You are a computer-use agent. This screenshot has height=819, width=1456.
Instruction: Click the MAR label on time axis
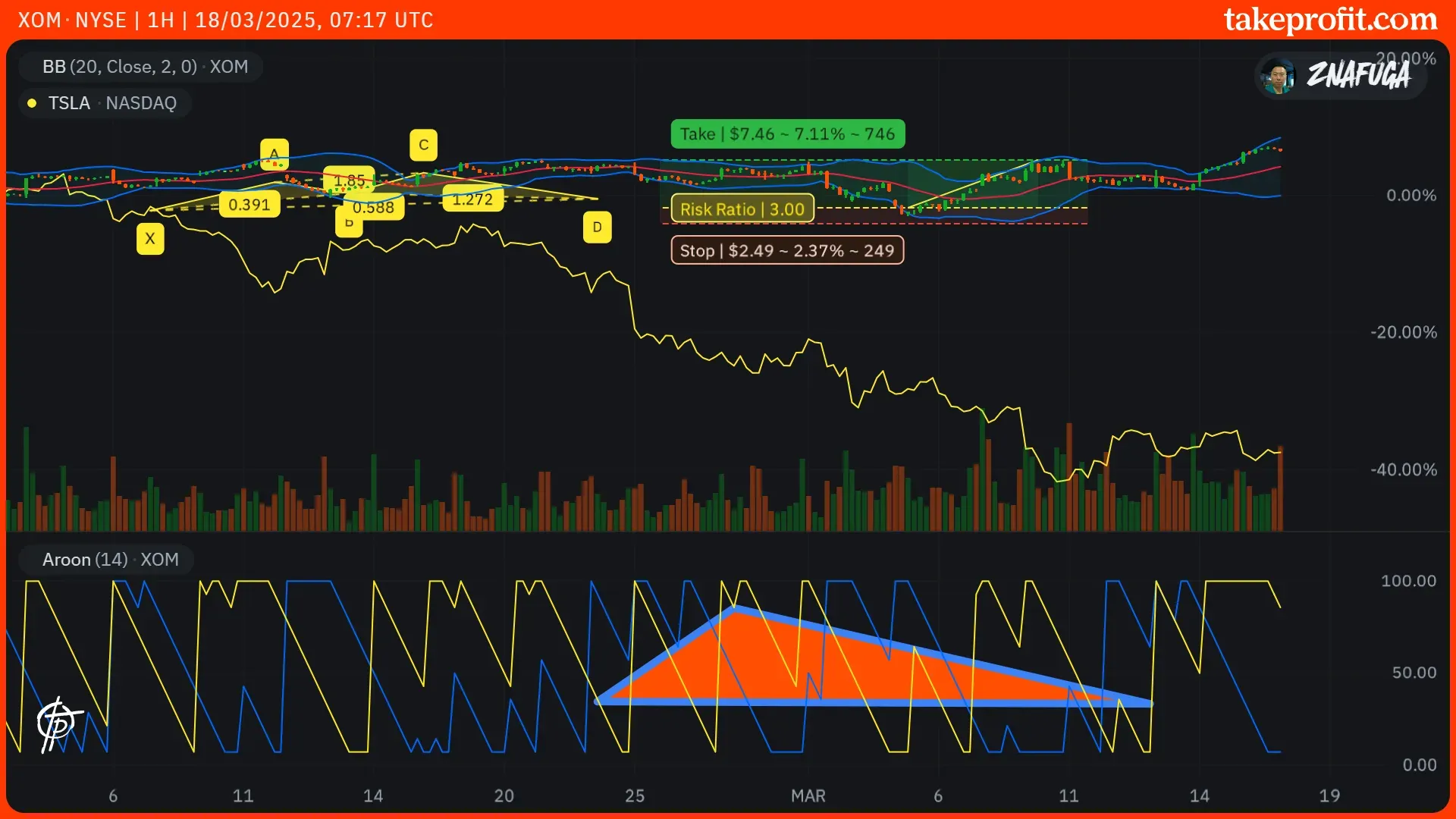tap(808, 795)
